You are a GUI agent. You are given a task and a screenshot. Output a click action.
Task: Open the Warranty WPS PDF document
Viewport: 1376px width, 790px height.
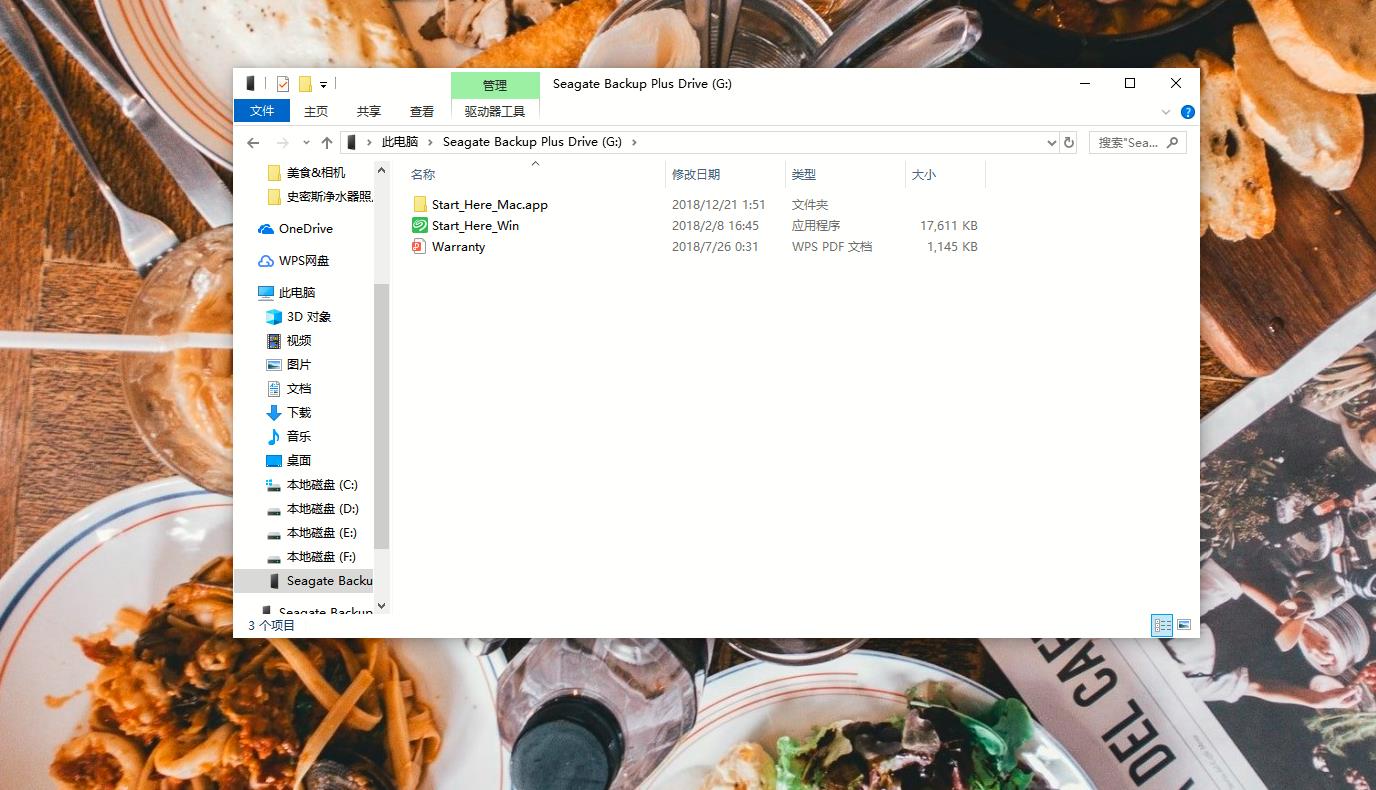(458, 246)
